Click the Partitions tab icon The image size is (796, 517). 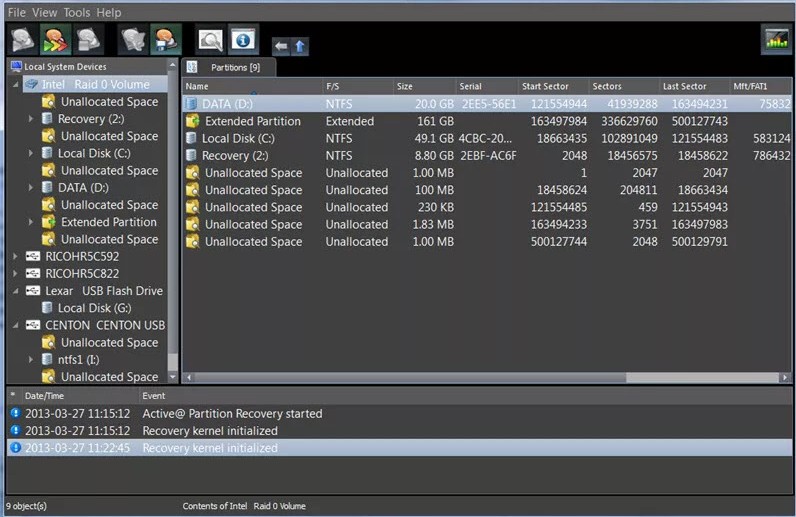coord(192,67)
